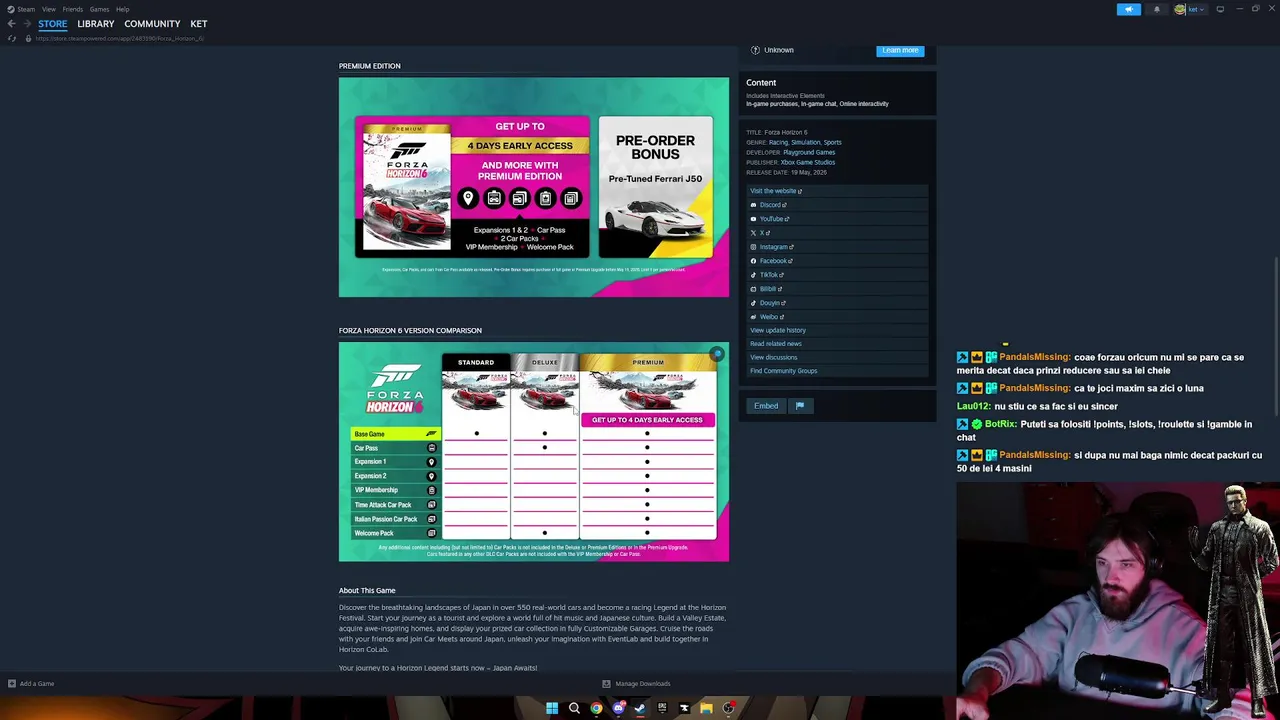Open Find Community Groups
Screen dimensions: 1280x720
coord(784,370)
